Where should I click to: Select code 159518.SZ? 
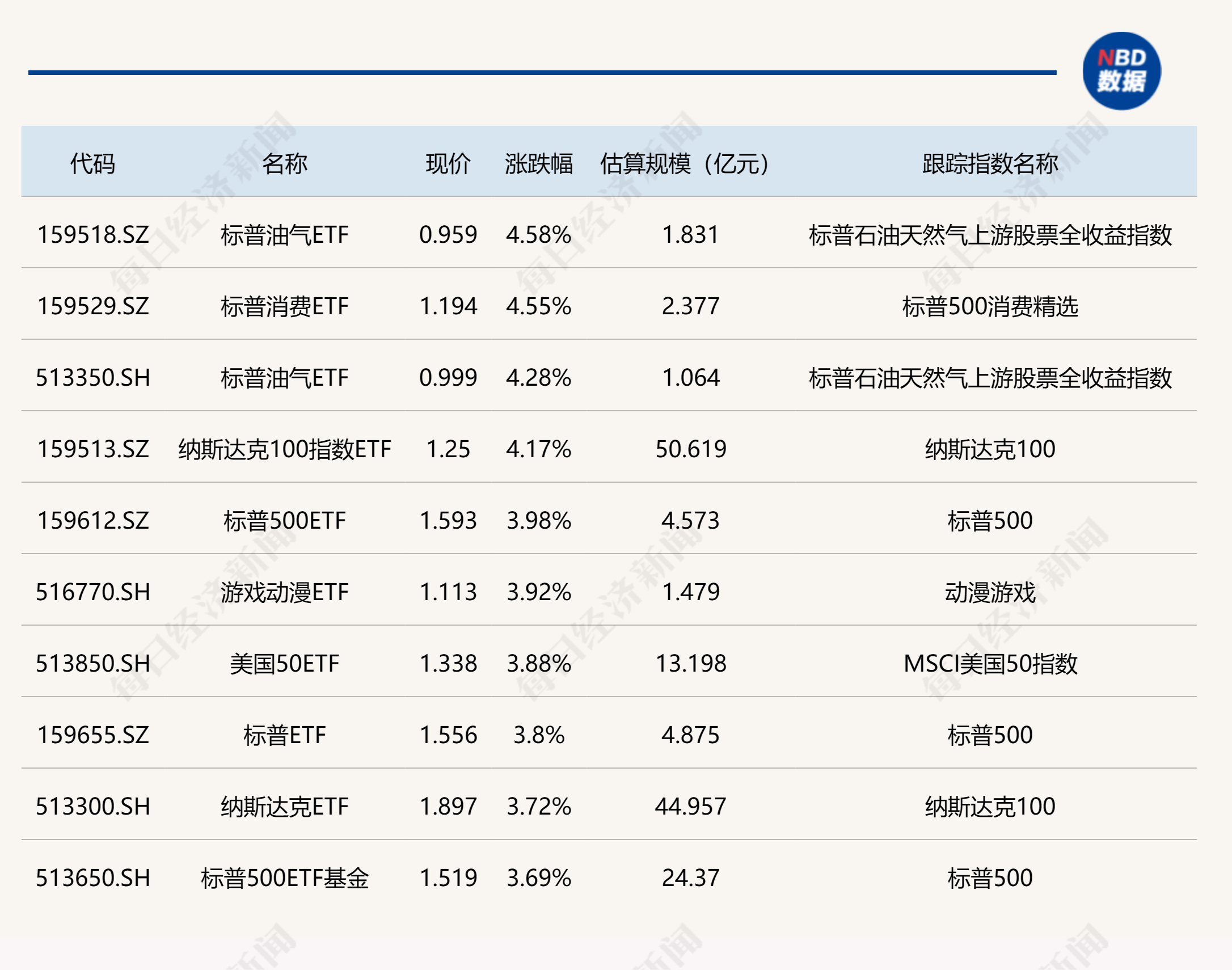(93, 234)
